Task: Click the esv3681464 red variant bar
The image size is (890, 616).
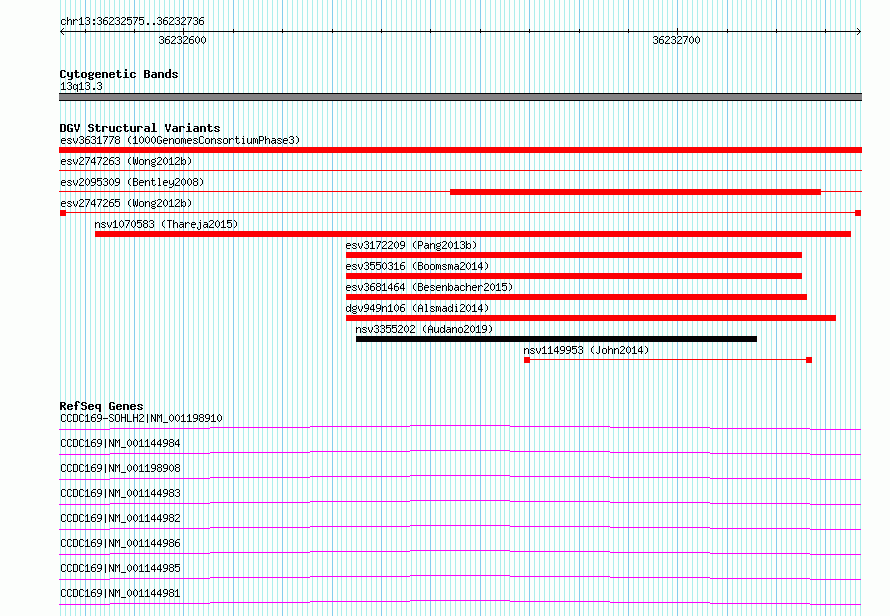Action: pyautogui.click(x=576, y=297)
